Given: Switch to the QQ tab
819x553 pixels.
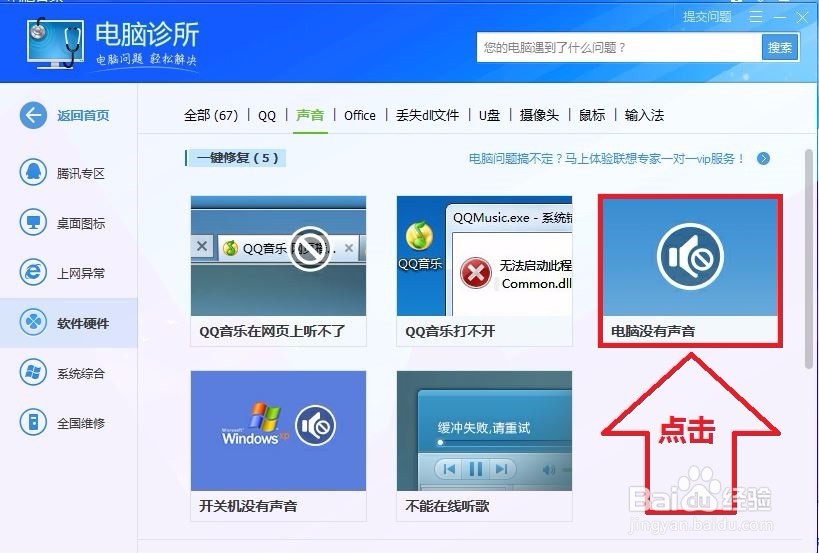Looking at the screenshot, I should pos(267,115).
